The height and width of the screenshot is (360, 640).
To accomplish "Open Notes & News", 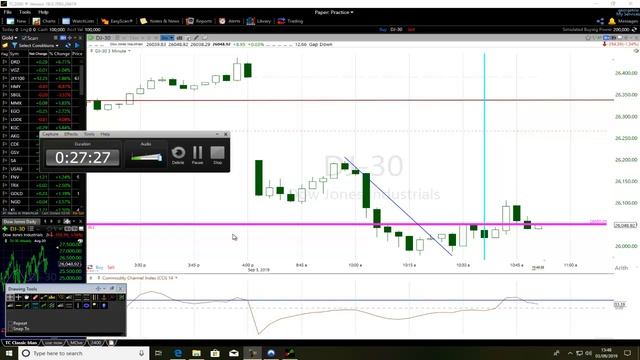I will click(x=160, y=21).
